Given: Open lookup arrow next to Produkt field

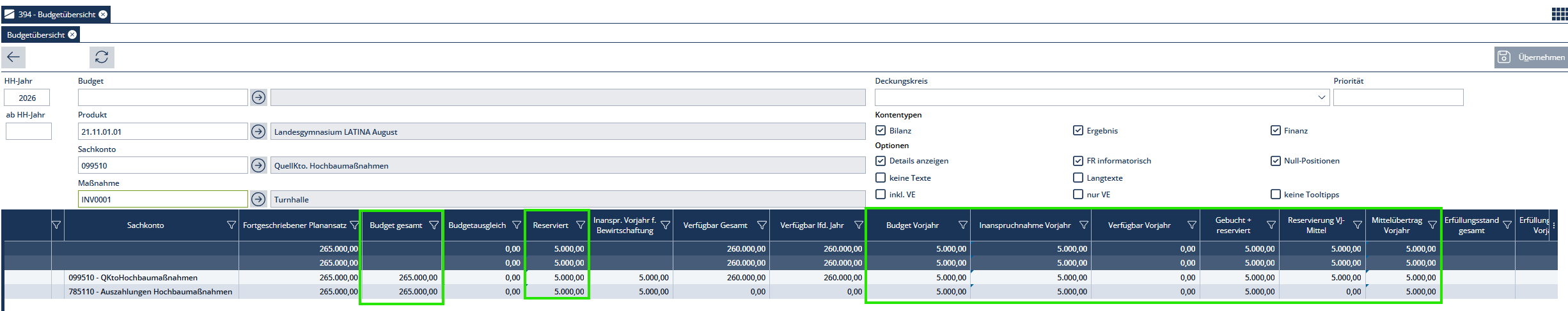Looking at the screenshot, I should pos(258,132).
